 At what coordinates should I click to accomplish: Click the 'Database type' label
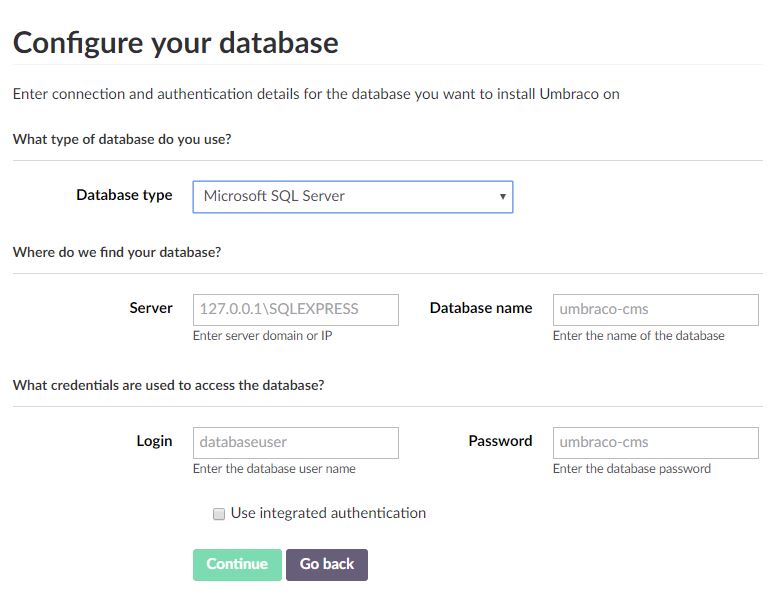tap(124, 195)
